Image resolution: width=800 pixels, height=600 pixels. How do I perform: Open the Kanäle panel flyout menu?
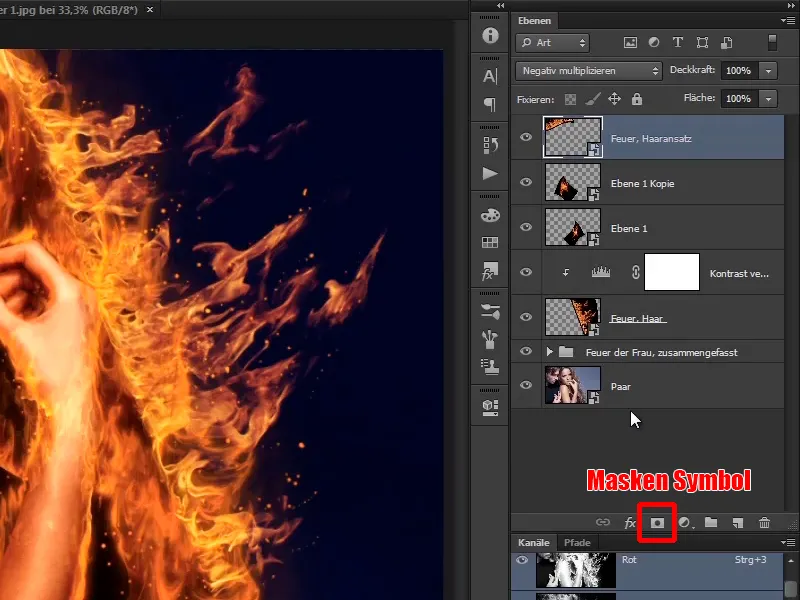[787, 542]
